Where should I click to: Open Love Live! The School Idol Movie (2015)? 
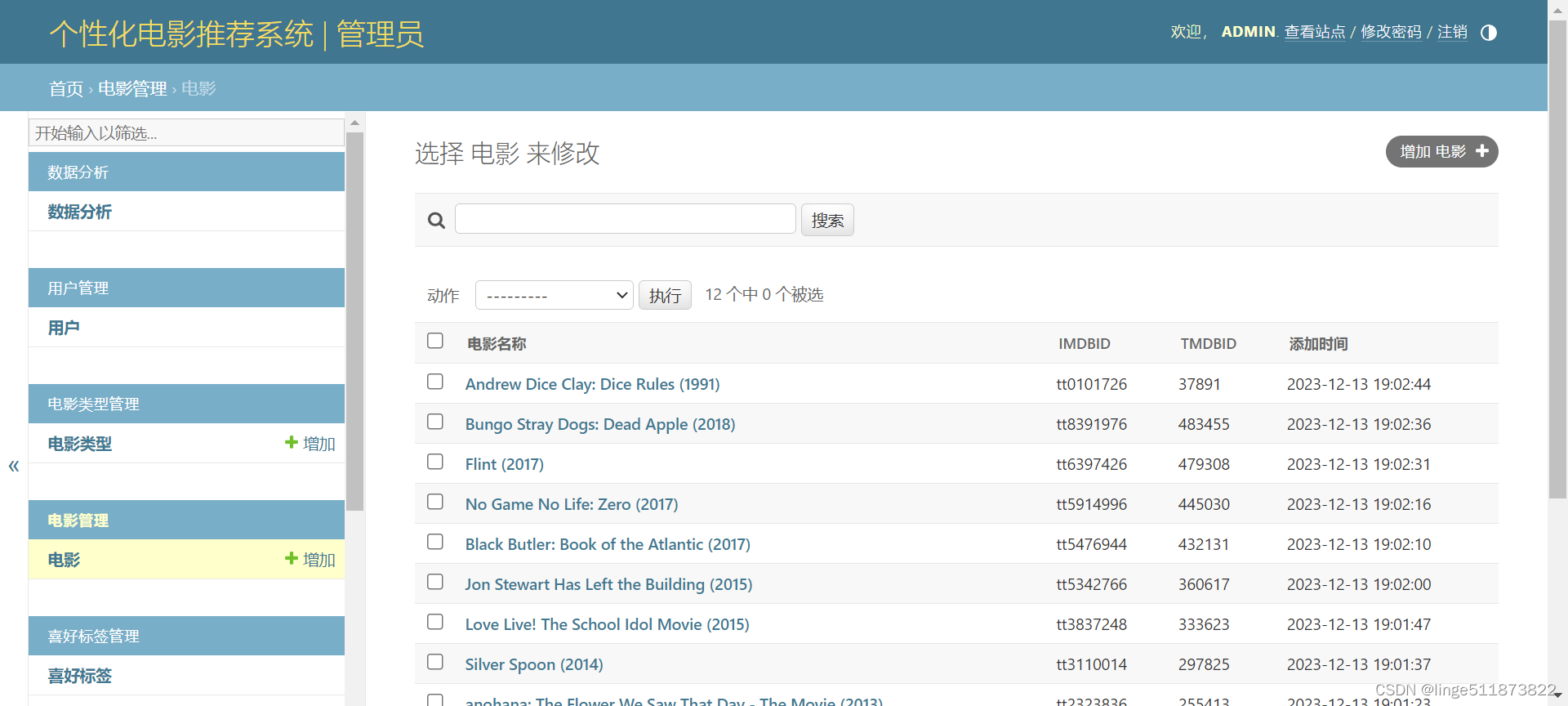(x=608, y=624)
